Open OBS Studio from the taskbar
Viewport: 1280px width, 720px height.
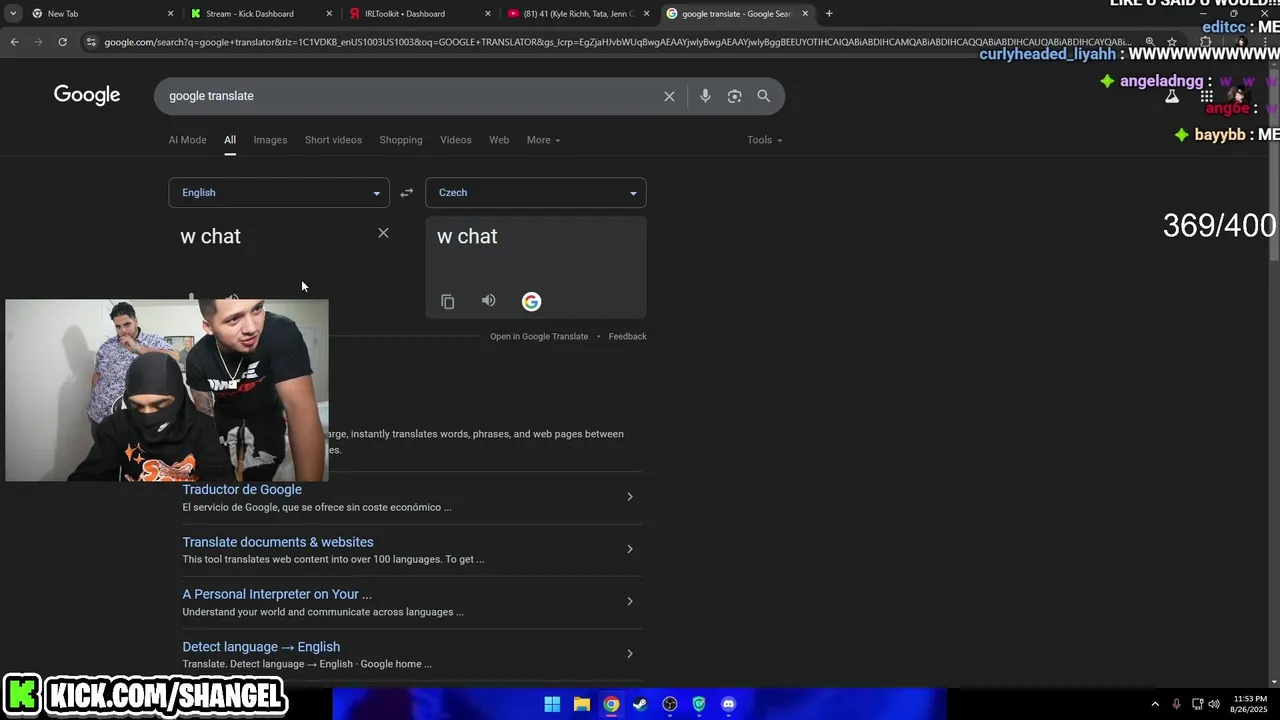click(x=670, y=704)
